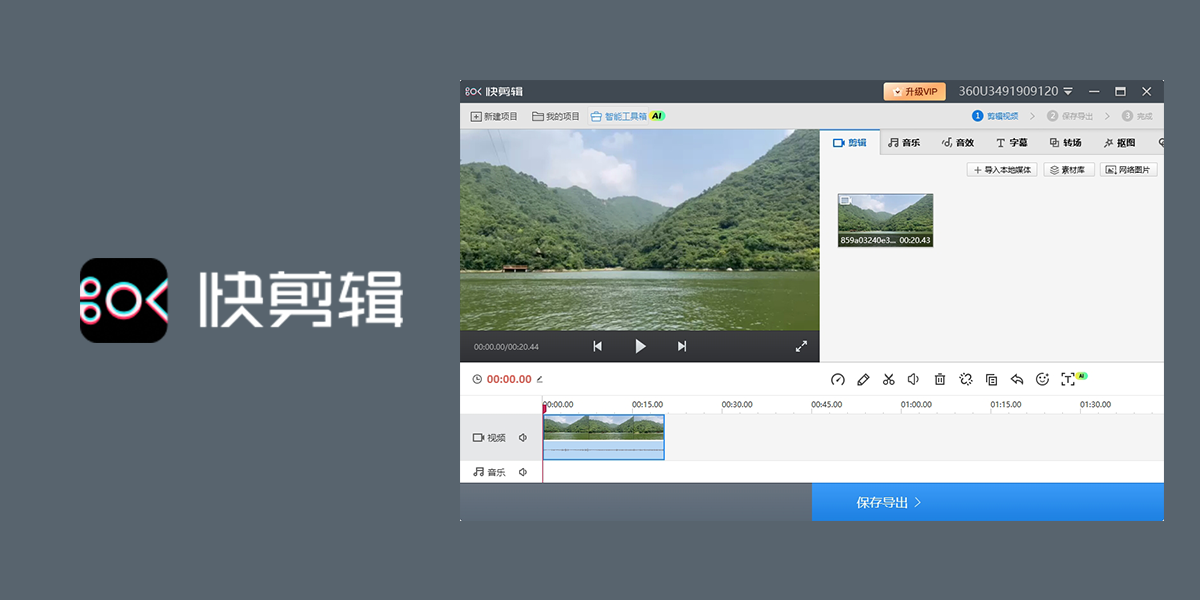The width and height of the screenshot is (1200, 600).
Task: Open the 转场 transitions tab
Action: (x=1065, y=143)
